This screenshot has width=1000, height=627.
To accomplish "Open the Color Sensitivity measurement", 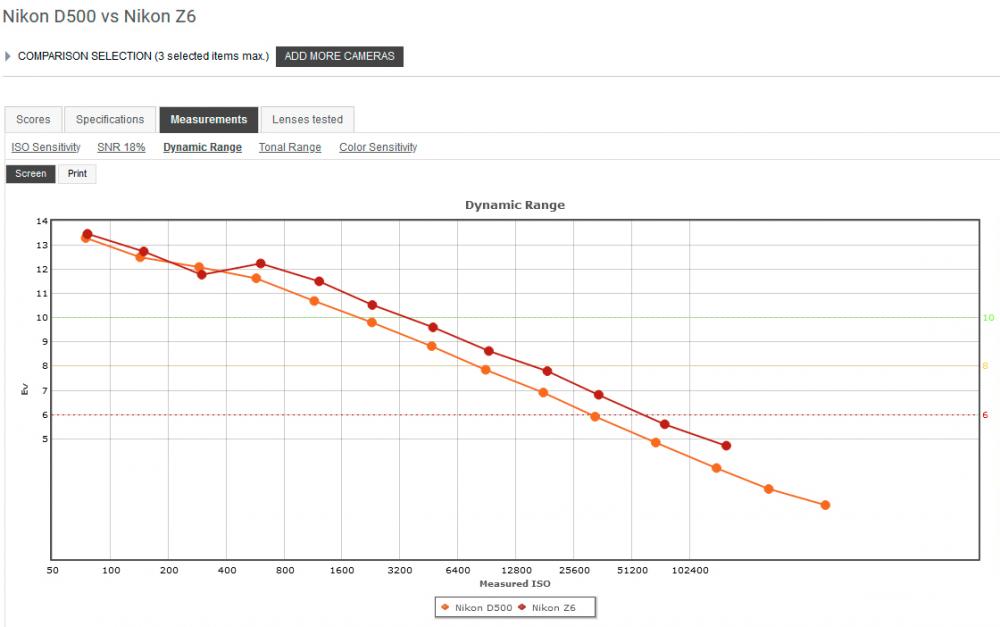I will coord(378,147).
